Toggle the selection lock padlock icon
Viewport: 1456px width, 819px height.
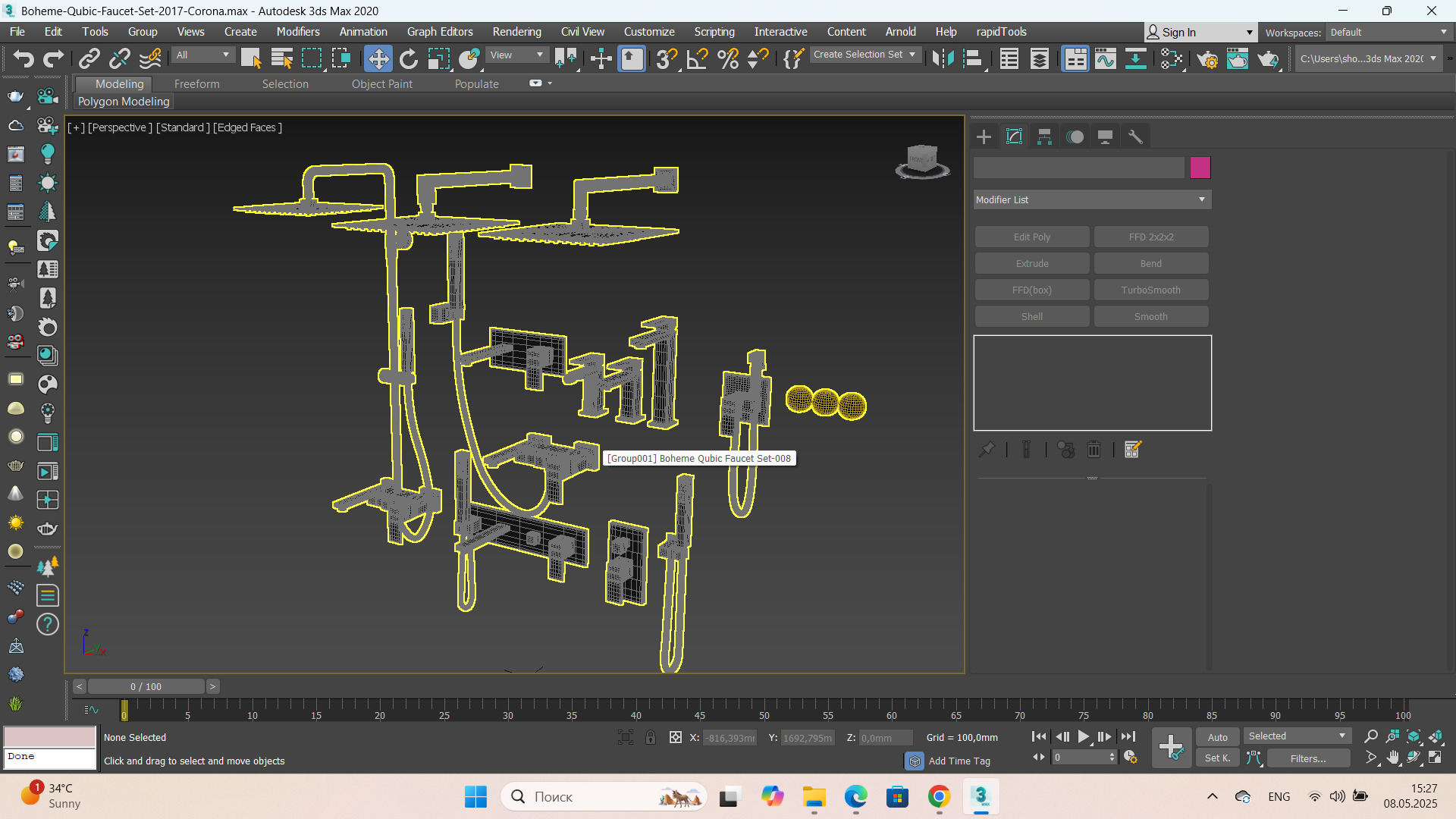(x=651, y=737)
